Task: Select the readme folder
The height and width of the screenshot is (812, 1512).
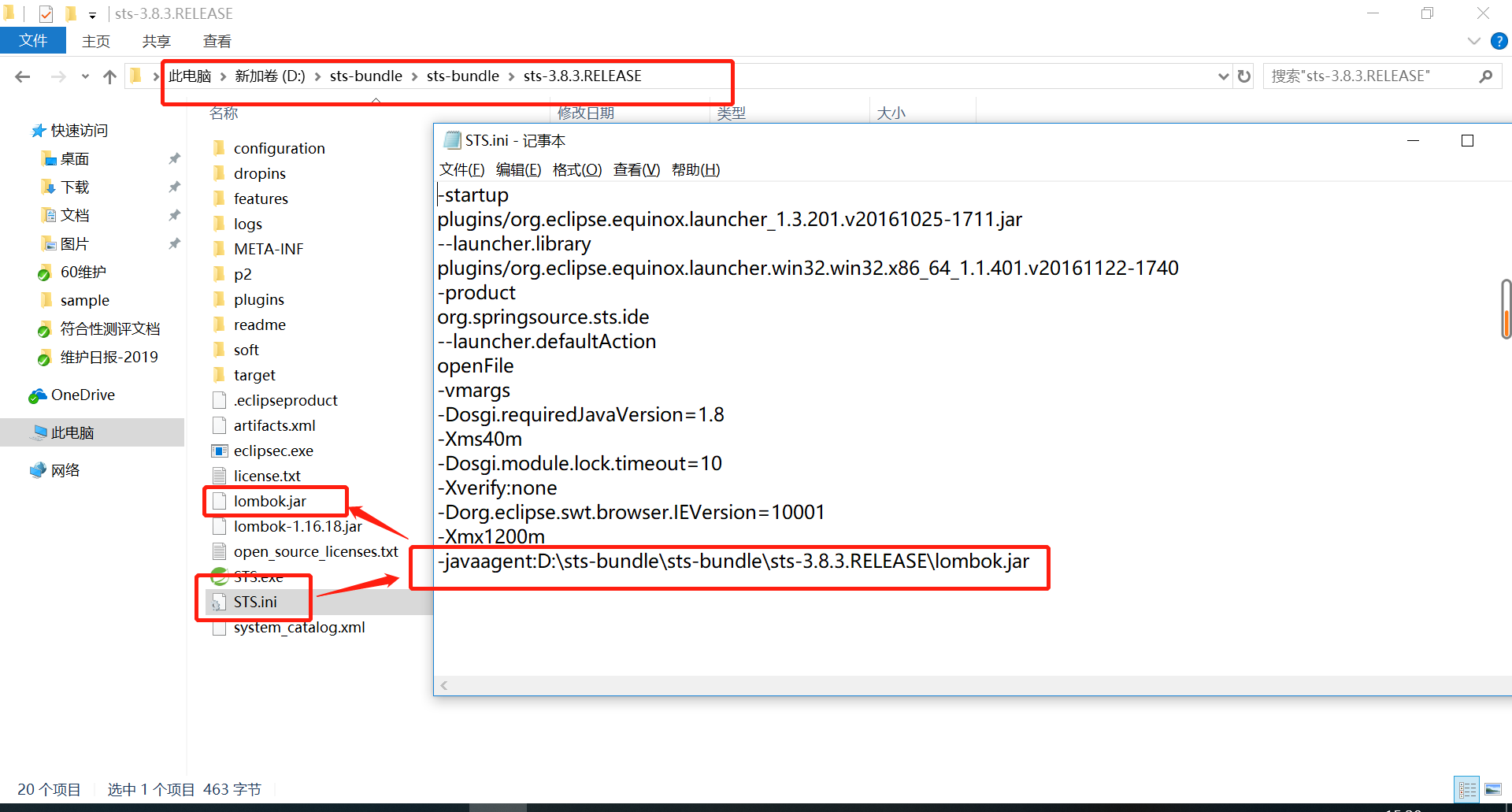Action: coord(259,324)
